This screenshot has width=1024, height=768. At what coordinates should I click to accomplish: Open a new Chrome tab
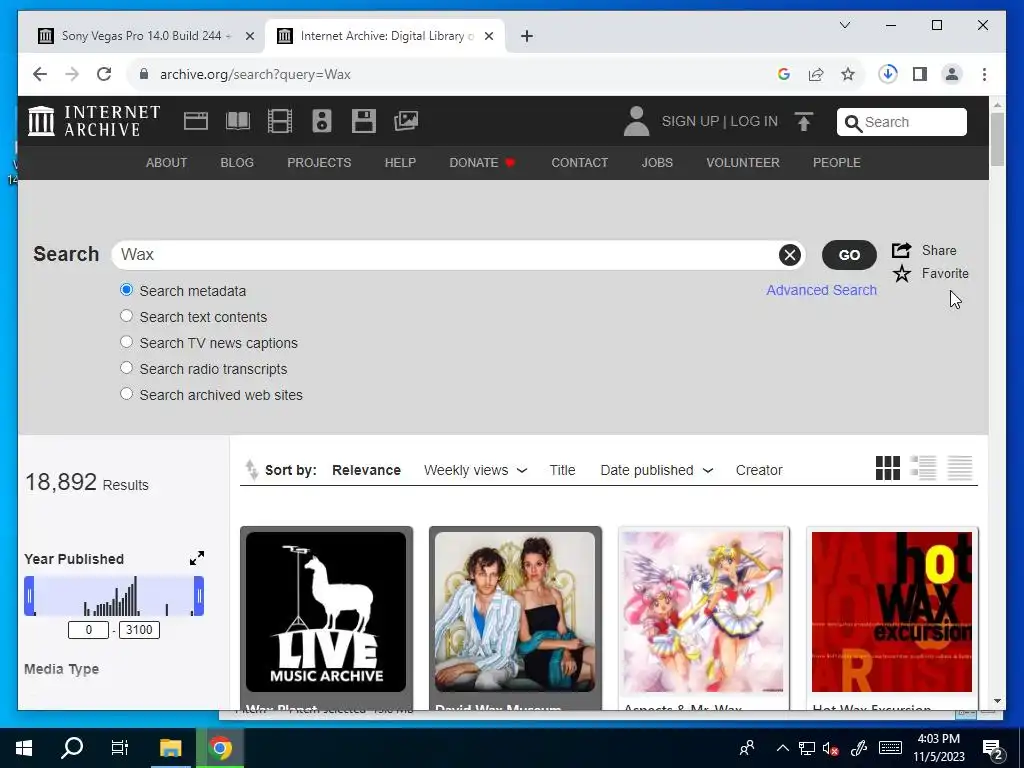[527, 36]
